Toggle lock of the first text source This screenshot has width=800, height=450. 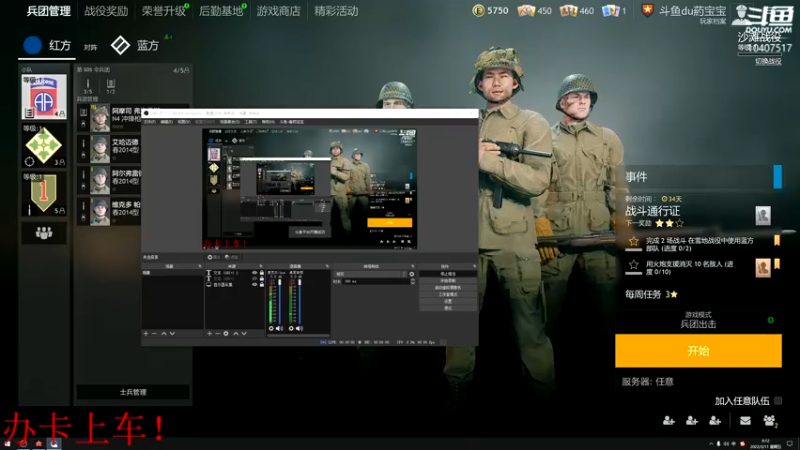(262, 273)
